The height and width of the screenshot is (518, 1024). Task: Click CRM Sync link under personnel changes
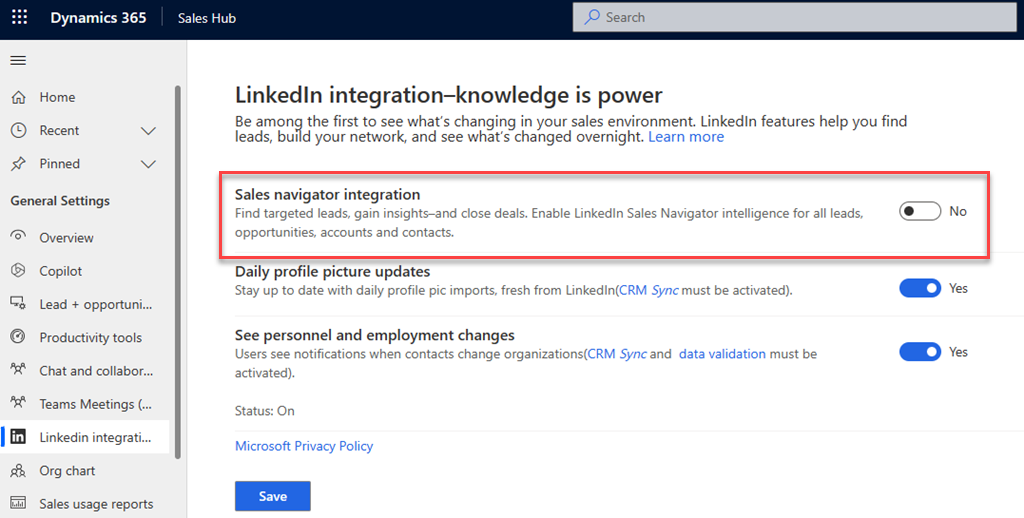click(617, 354)
